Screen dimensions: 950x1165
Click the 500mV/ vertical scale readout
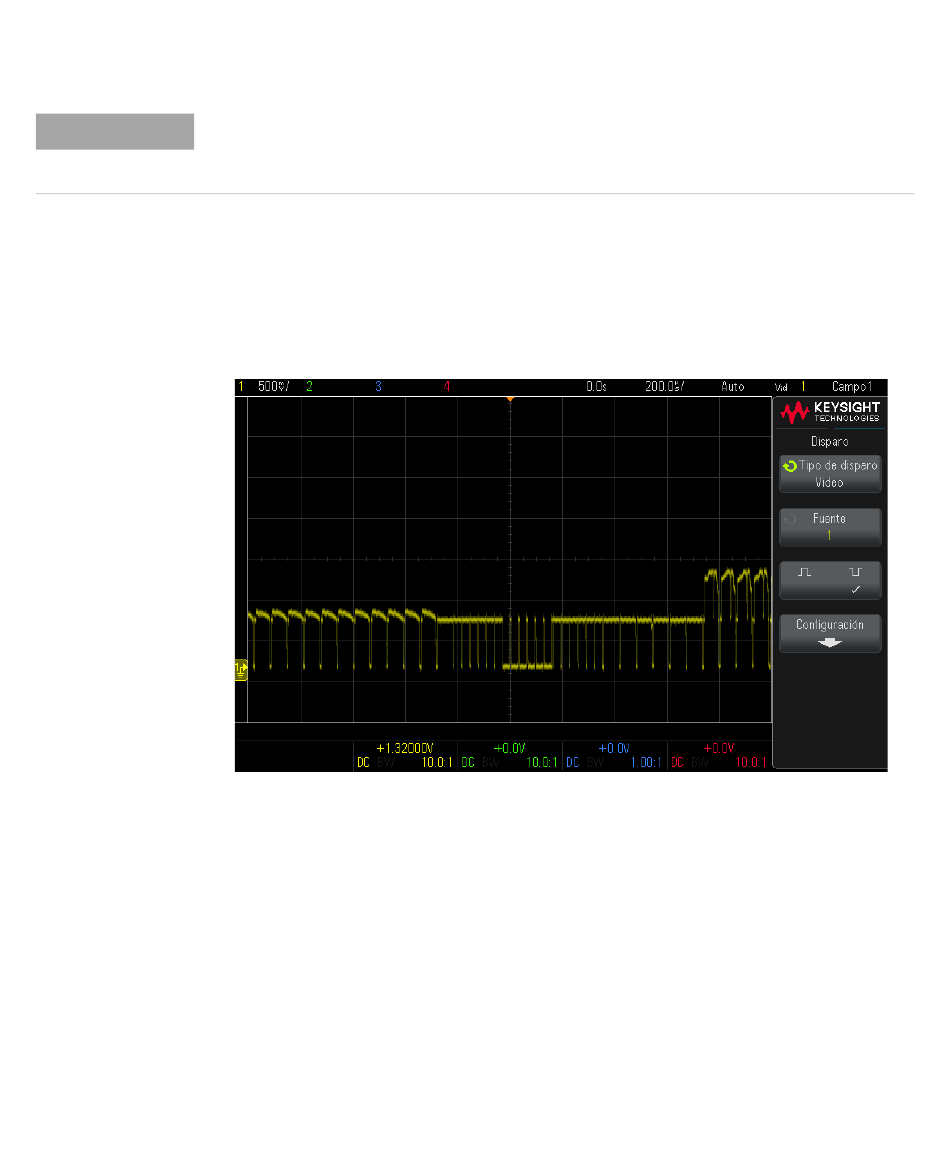coord(273,386)
